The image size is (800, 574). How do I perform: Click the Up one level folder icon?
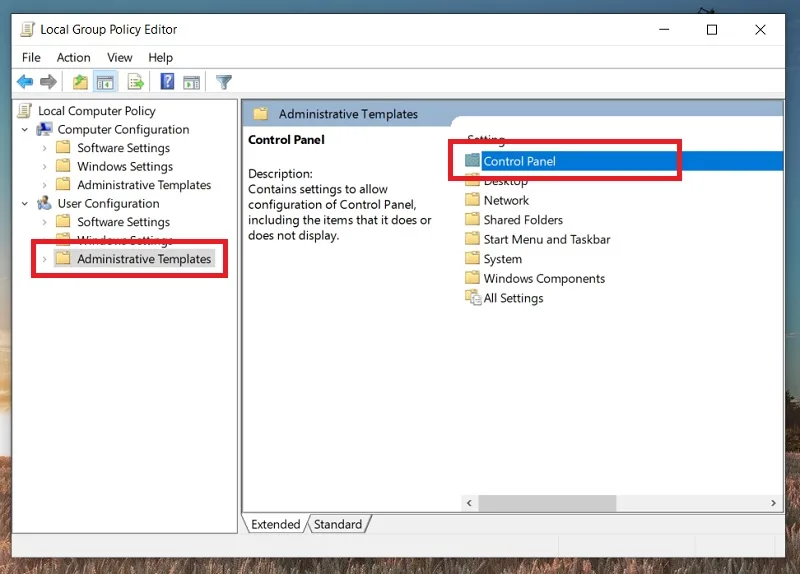(80, 82)
